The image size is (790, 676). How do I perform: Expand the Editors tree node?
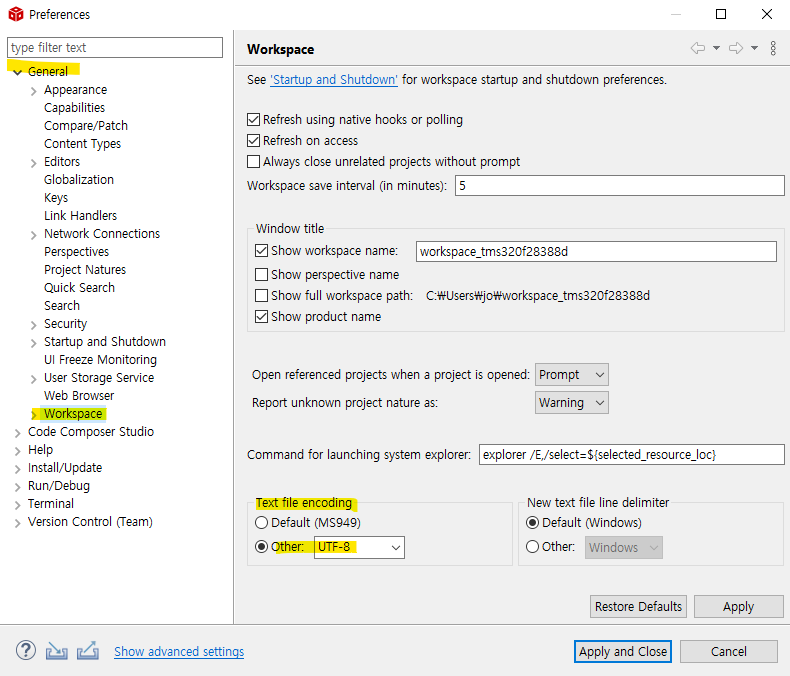pyautogui.click(x=34, y=163)
